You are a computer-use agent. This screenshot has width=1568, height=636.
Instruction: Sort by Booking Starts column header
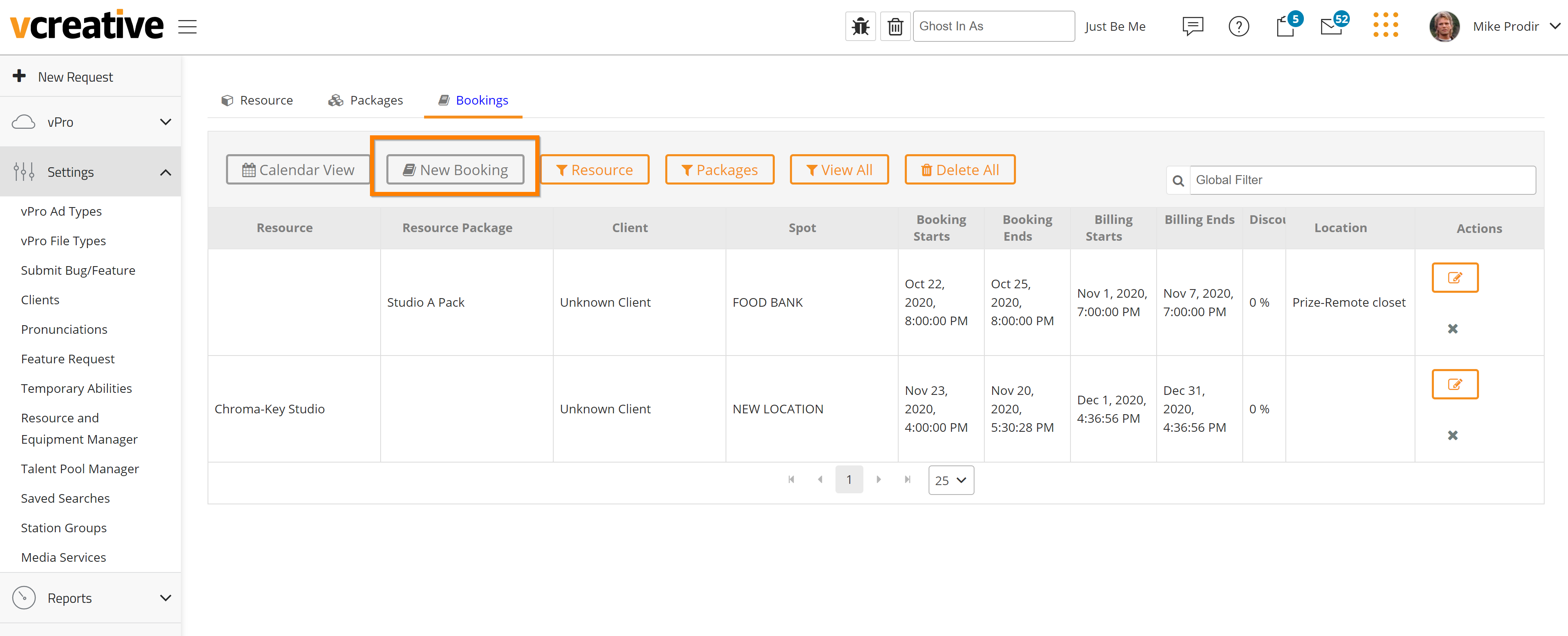[x=941, y=228]
